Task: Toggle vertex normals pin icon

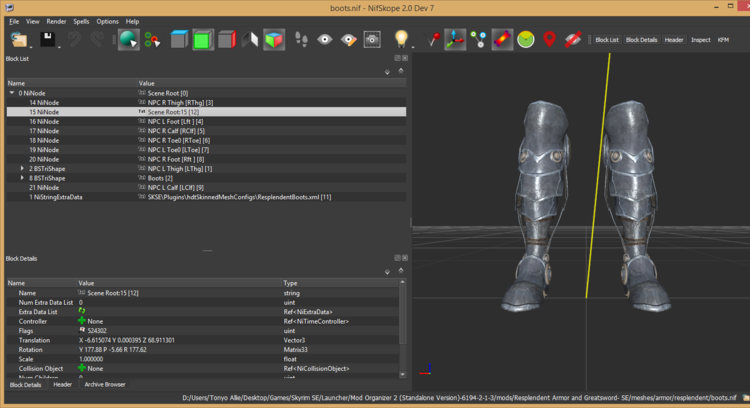Action: coord(433,39)
